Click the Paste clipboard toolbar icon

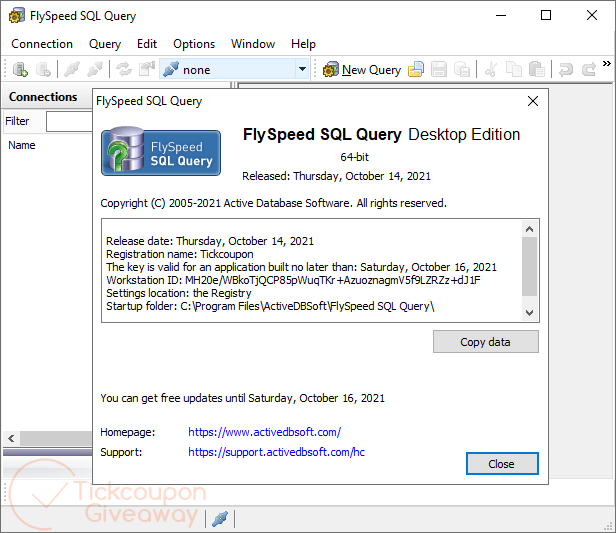pos(537,70)
